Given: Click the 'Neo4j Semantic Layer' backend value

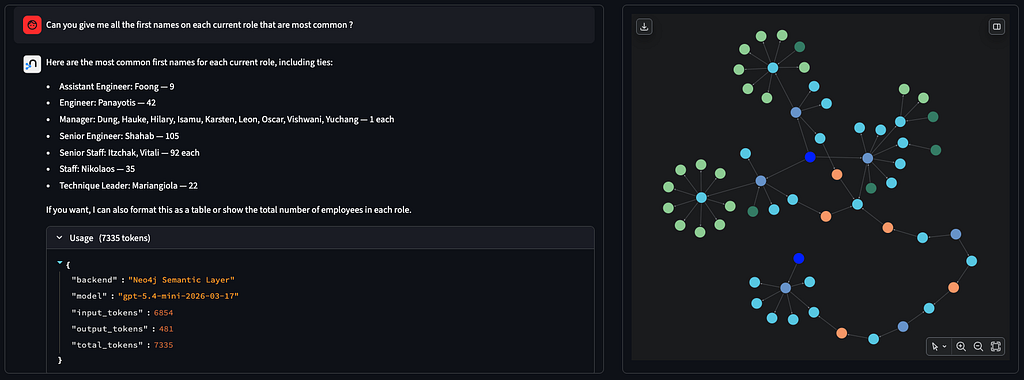Looking at the screenshot, I should [181, 279].
